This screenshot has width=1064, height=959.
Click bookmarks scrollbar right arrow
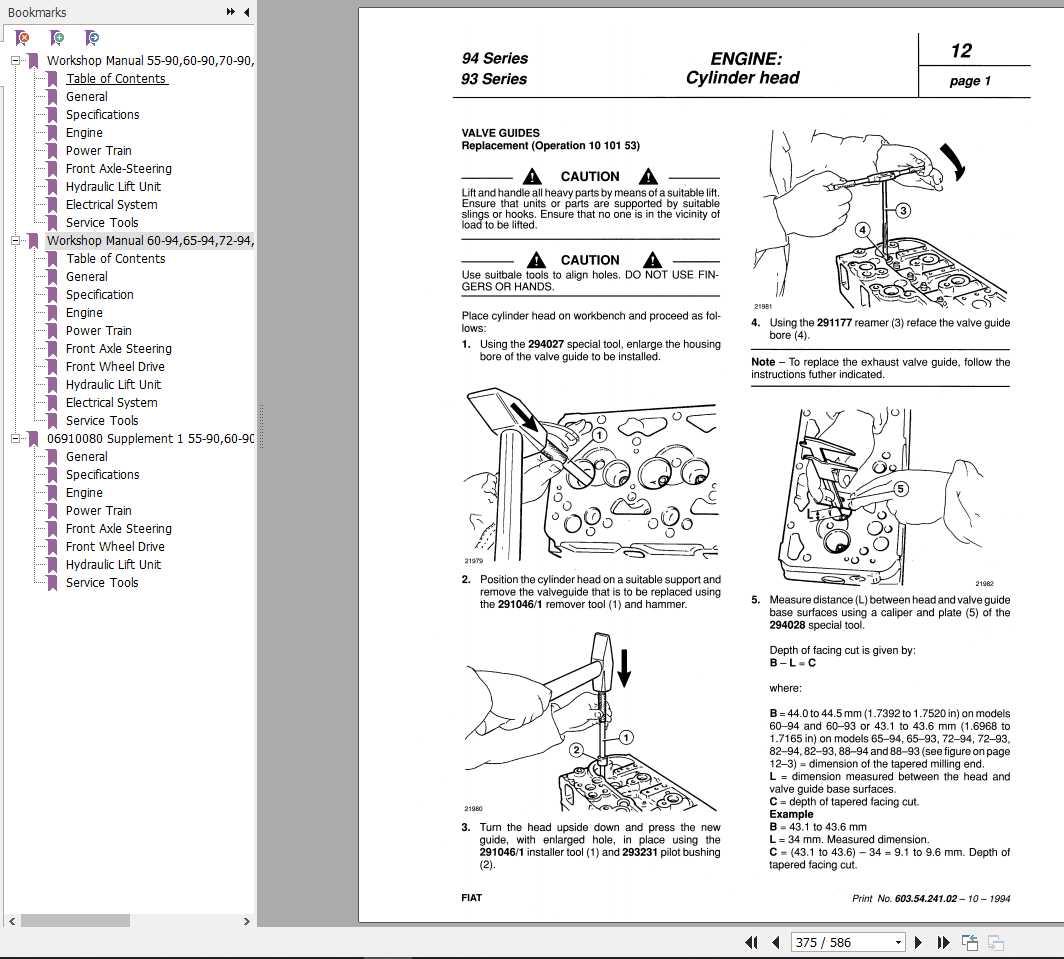click(246, 921)
